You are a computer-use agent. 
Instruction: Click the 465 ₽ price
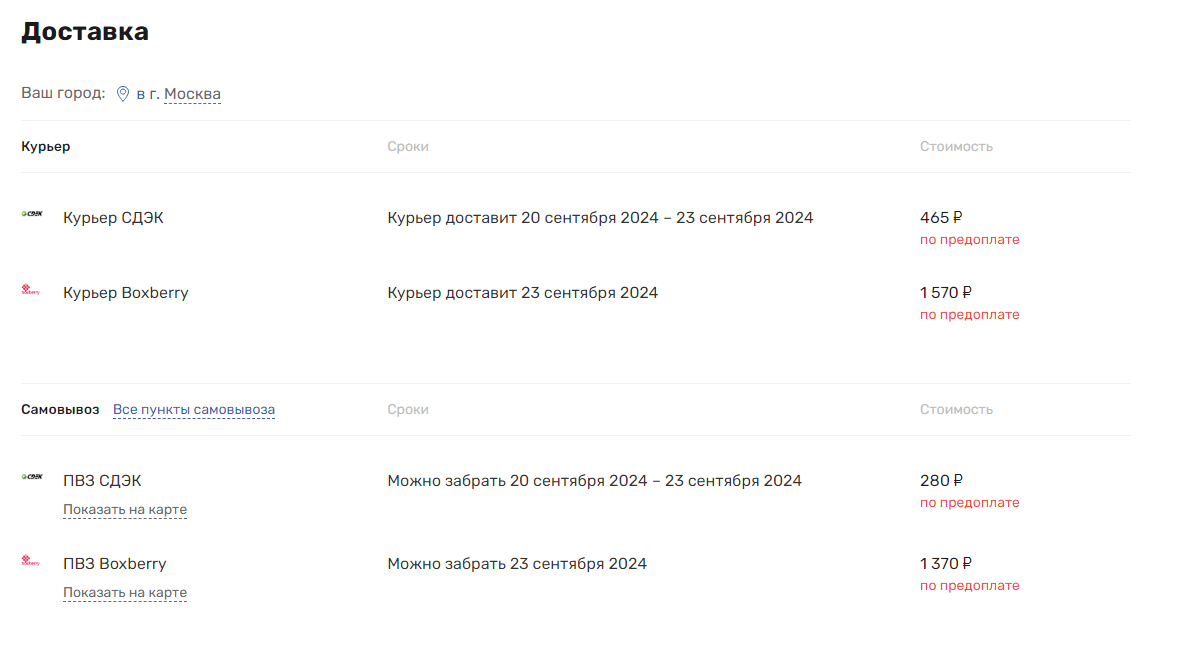(941, 217)
